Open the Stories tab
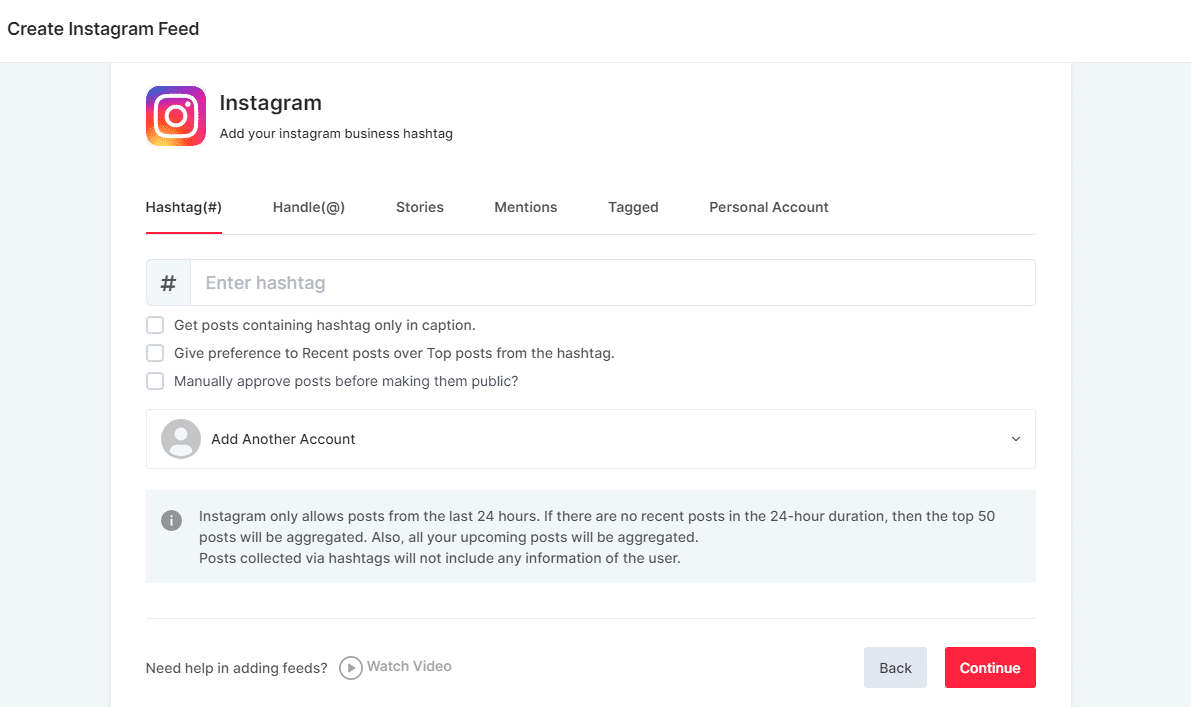The image size is (1191, 707). pyautogui.click(x=419, y=207)
